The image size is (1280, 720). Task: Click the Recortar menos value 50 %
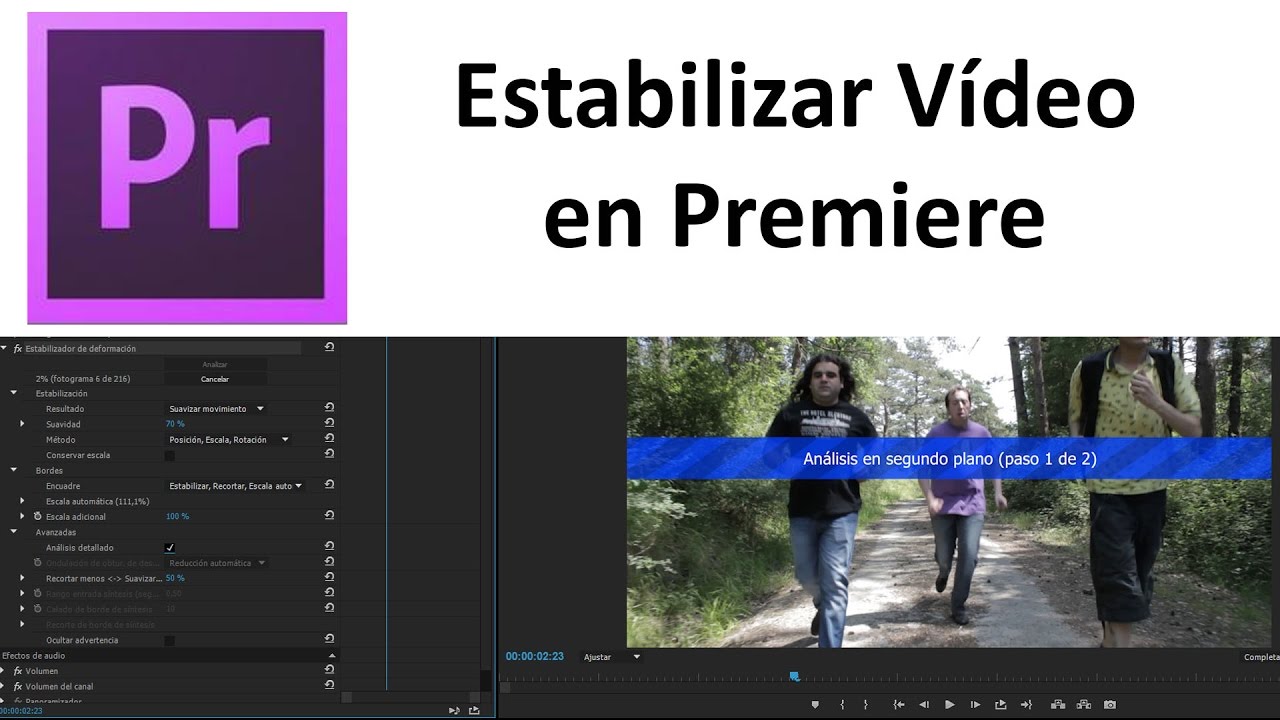point(175,578)
